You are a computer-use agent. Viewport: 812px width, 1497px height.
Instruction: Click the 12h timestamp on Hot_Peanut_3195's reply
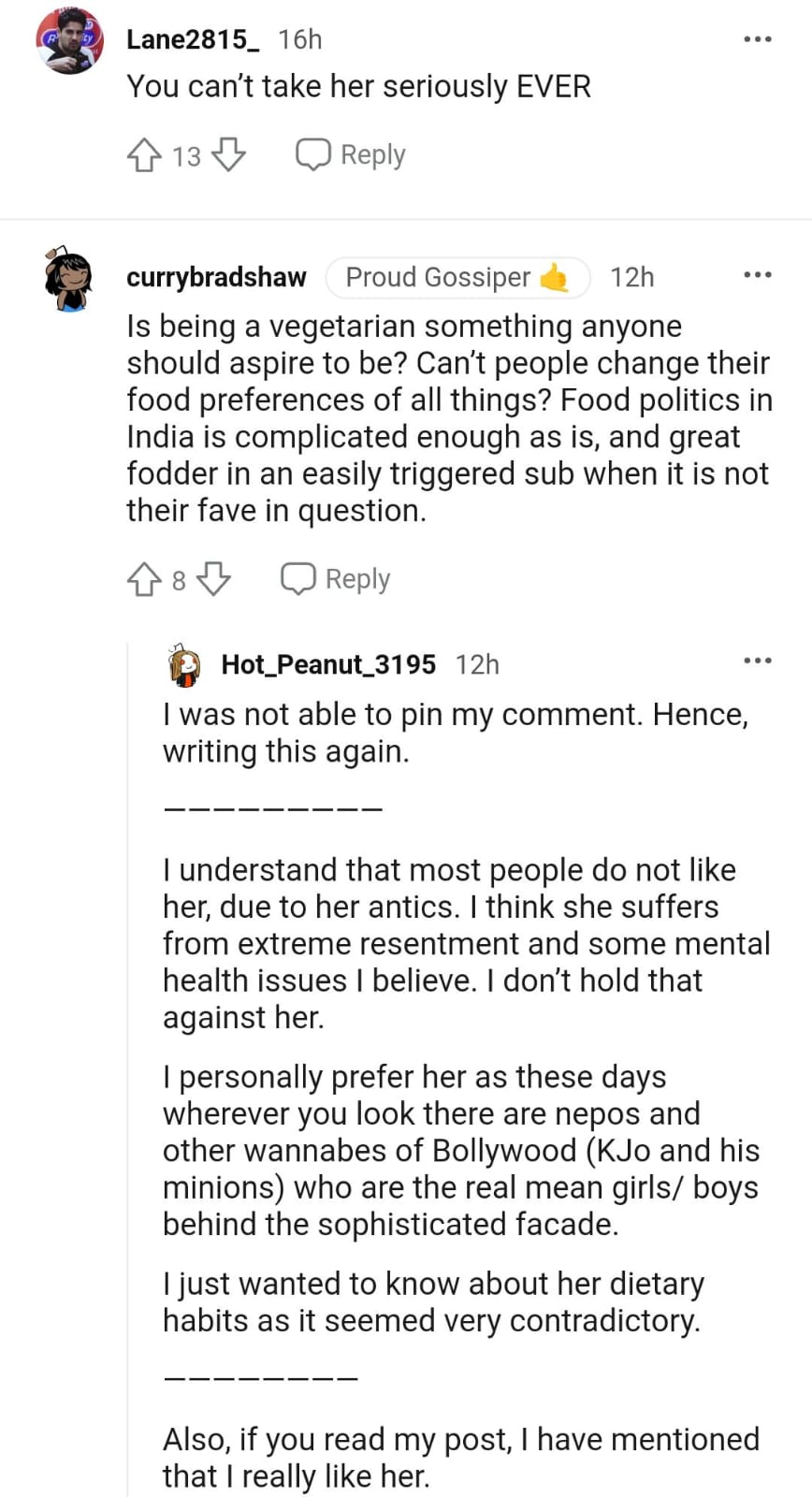click(477, 664)
